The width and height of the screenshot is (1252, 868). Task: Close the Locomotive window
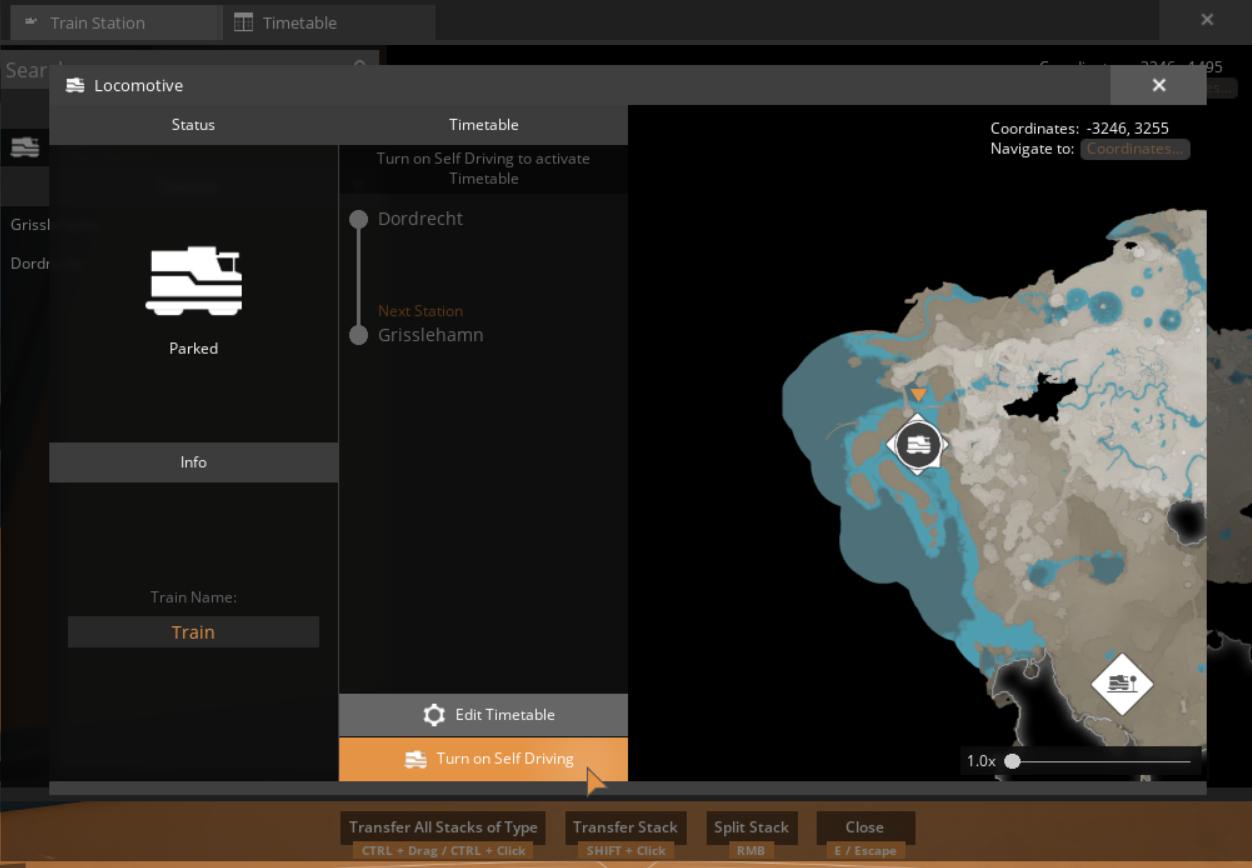[1158, 85]
